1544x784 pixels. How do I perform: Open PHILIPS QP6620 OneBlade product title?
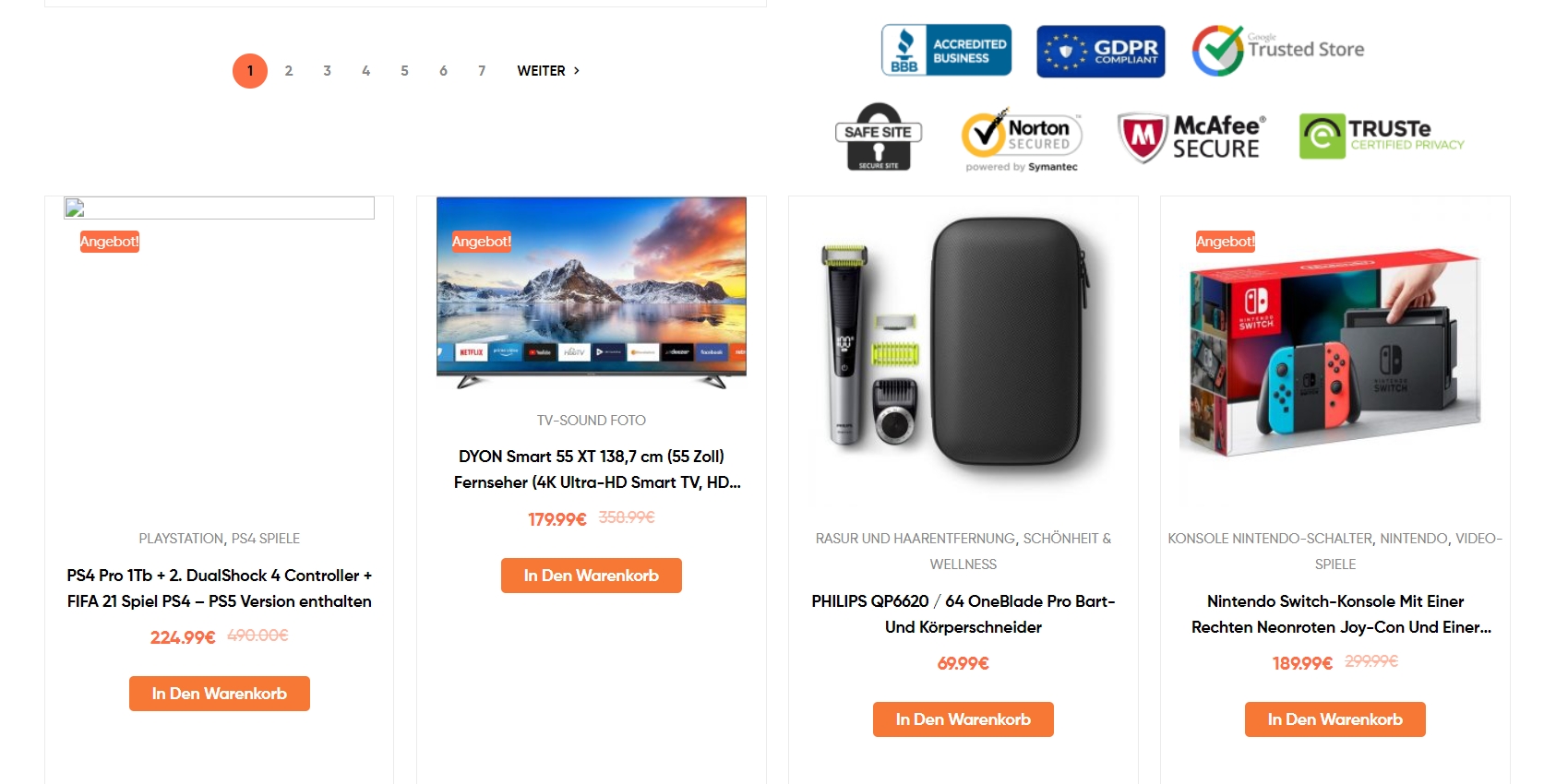(964, 614)
